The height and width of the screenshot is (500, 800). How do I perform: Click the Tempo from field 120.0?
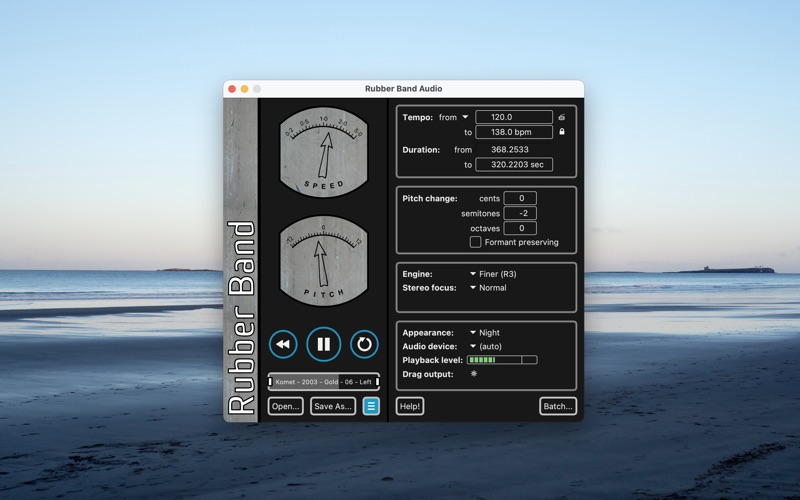[x=514, y=117]
